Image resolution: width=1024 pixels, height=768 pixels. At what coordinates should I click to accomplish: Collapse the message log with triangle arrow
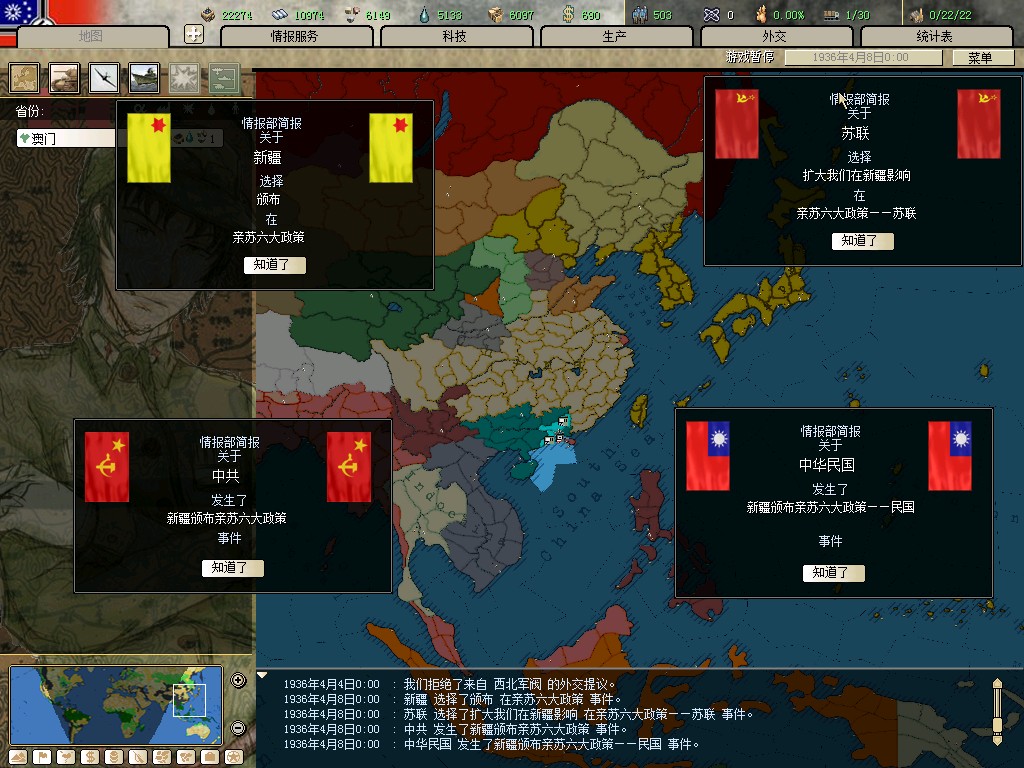[x=262, y=675]
